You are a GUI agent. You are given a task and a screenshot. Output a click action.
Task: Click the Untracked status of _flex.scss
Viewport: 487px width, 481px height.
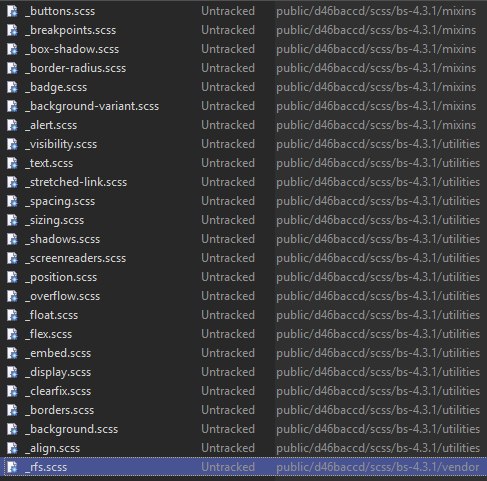tap(228, 334)
